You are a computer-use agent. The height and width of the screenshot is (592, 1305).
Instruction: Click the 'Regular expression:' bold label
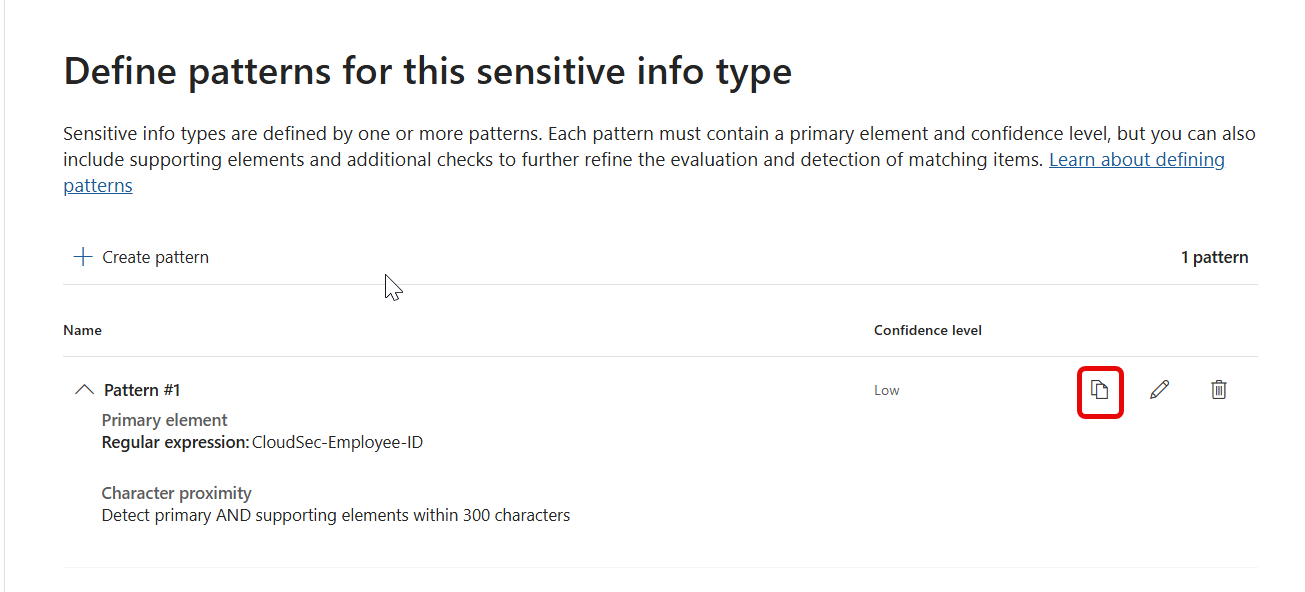pos(175,442)
